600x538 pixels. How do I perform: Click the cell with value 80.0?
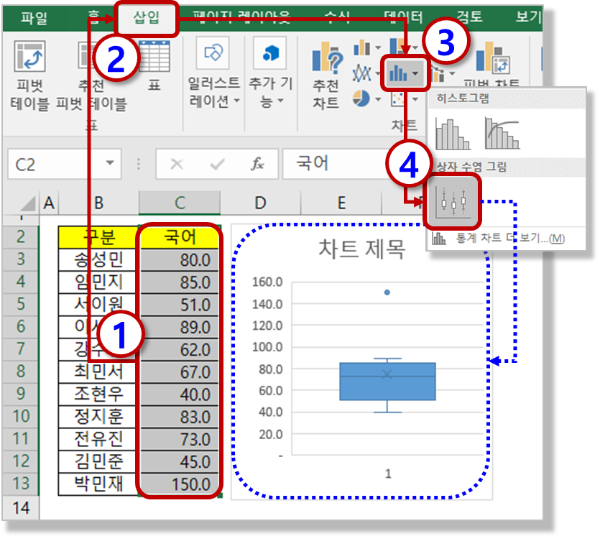coord(179,260)
